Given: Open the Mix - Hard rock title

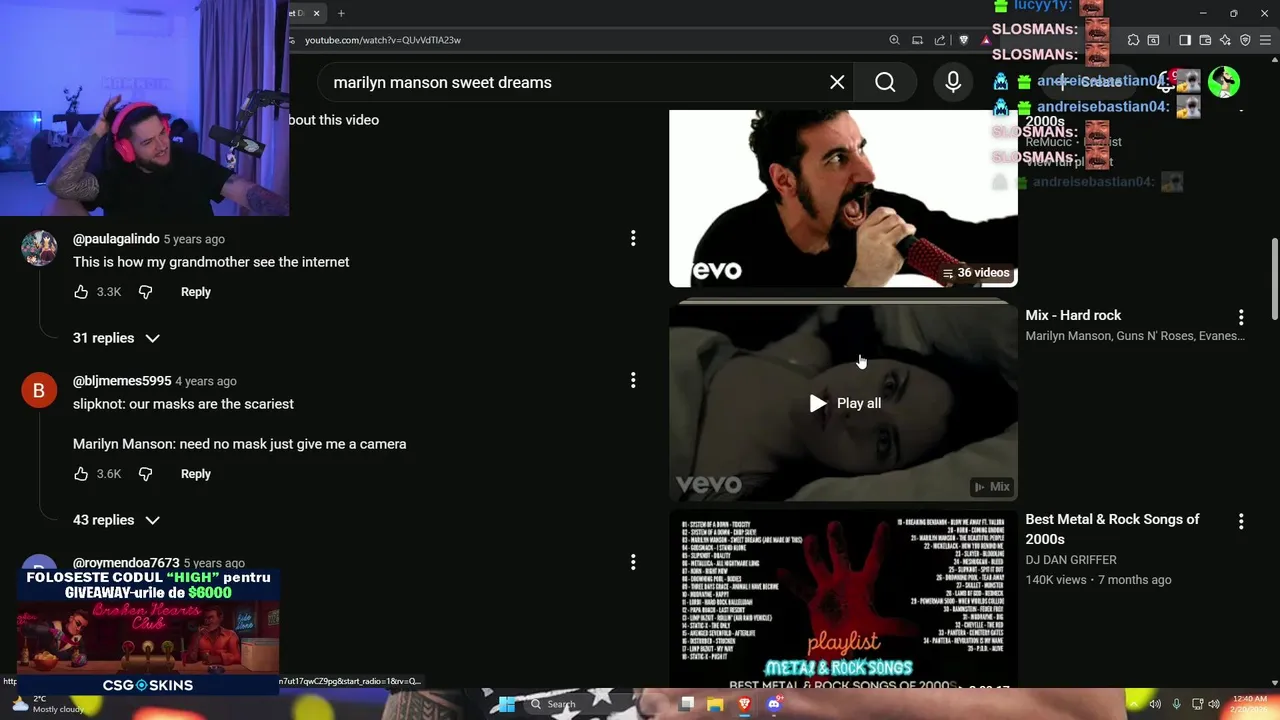Looking at the screenshot, I should (x=1073, y=315).
